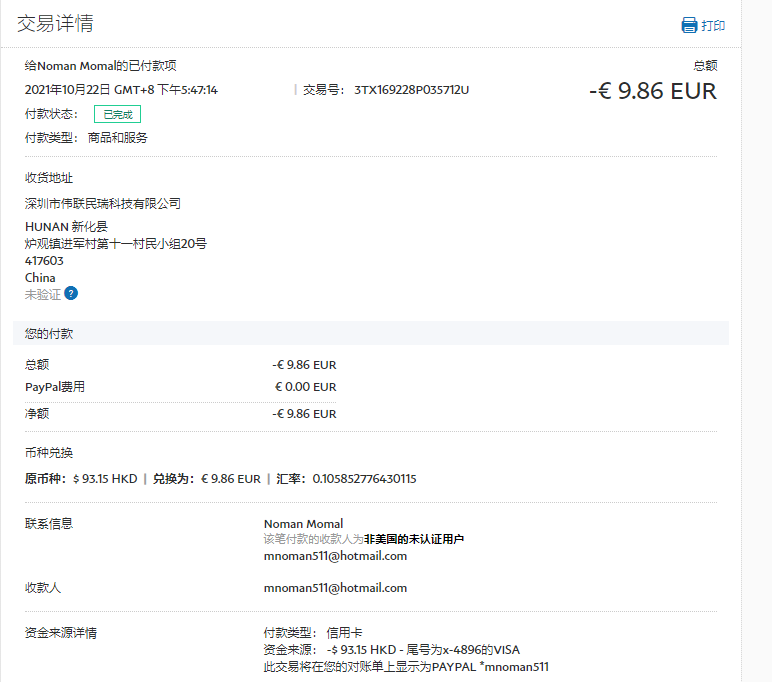Viewport: 772px width, 682px height.
Task: Click the 未验证 unverified address label
Action: [42, 294]
